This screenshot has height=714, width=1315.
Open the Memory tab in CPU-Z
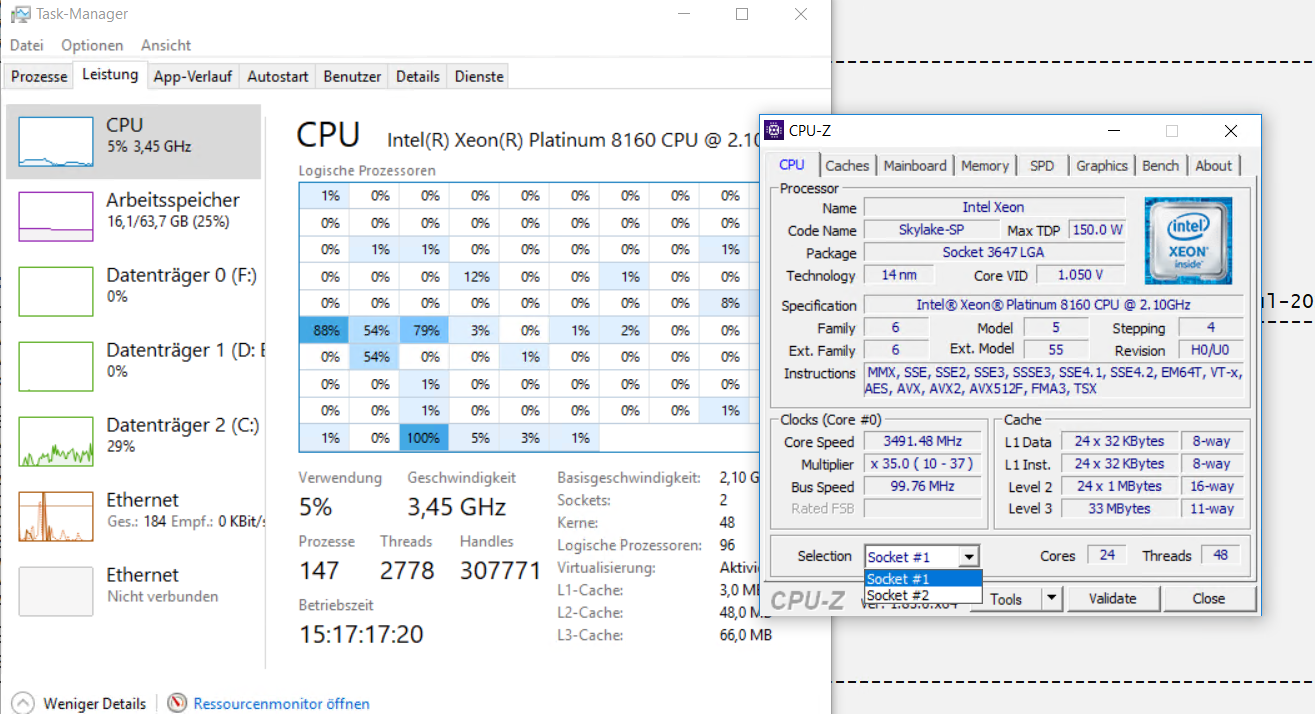[985, 166]
